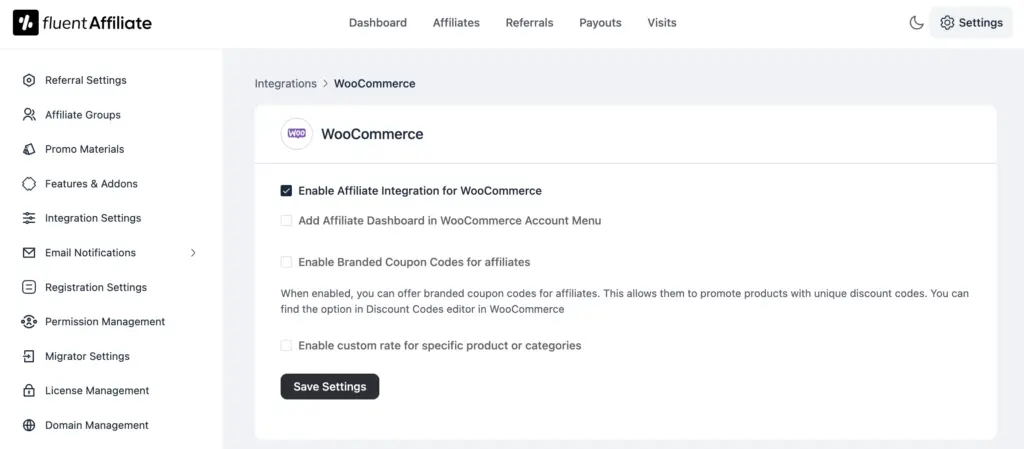Viewport: 1024px width, 449px height.
Task: Open the Payouts tab
Action: click(600, 23)
